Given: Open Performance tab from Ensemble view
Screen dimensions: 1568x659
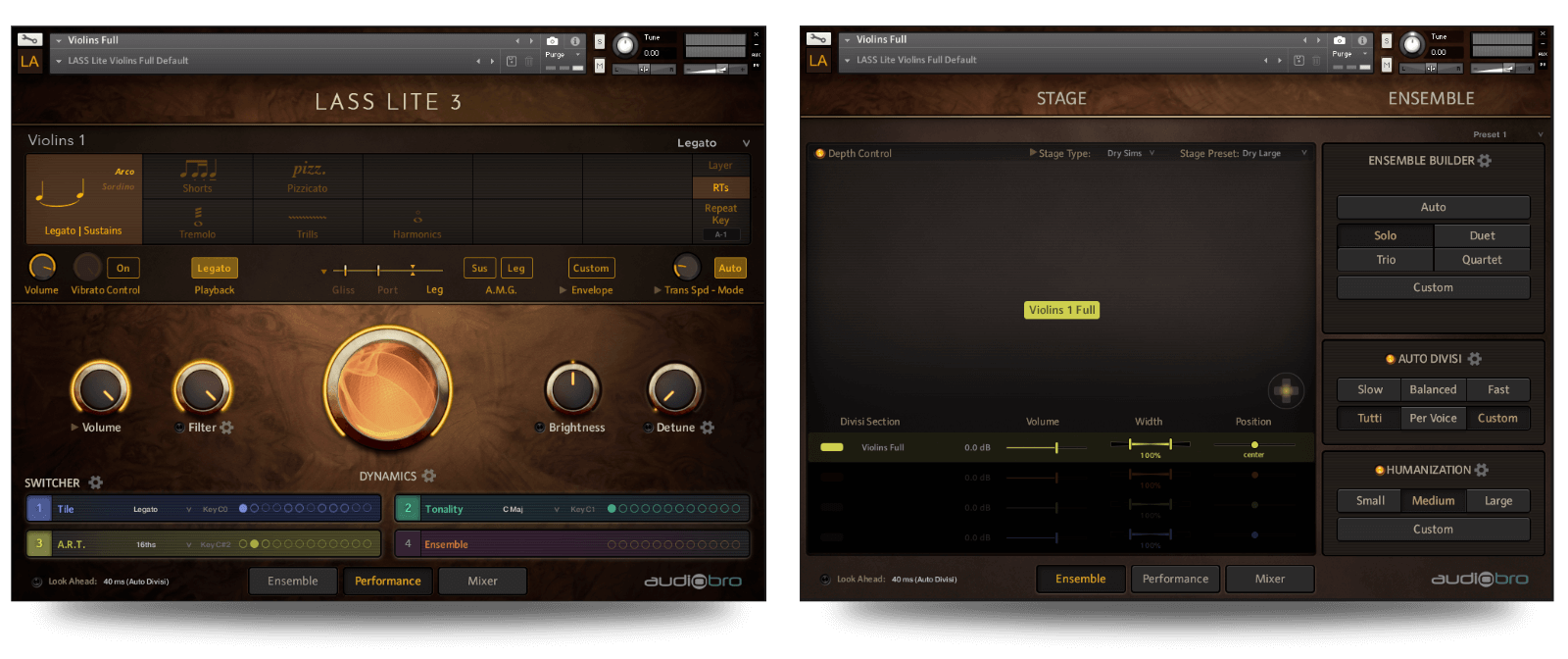Looking at the screenshot, I should [1175, 579].
